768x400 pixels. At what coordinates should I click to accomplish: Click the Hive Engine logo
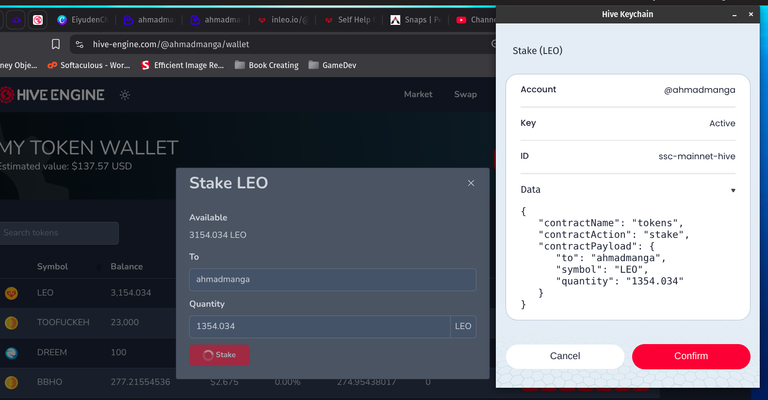point(52,95)
